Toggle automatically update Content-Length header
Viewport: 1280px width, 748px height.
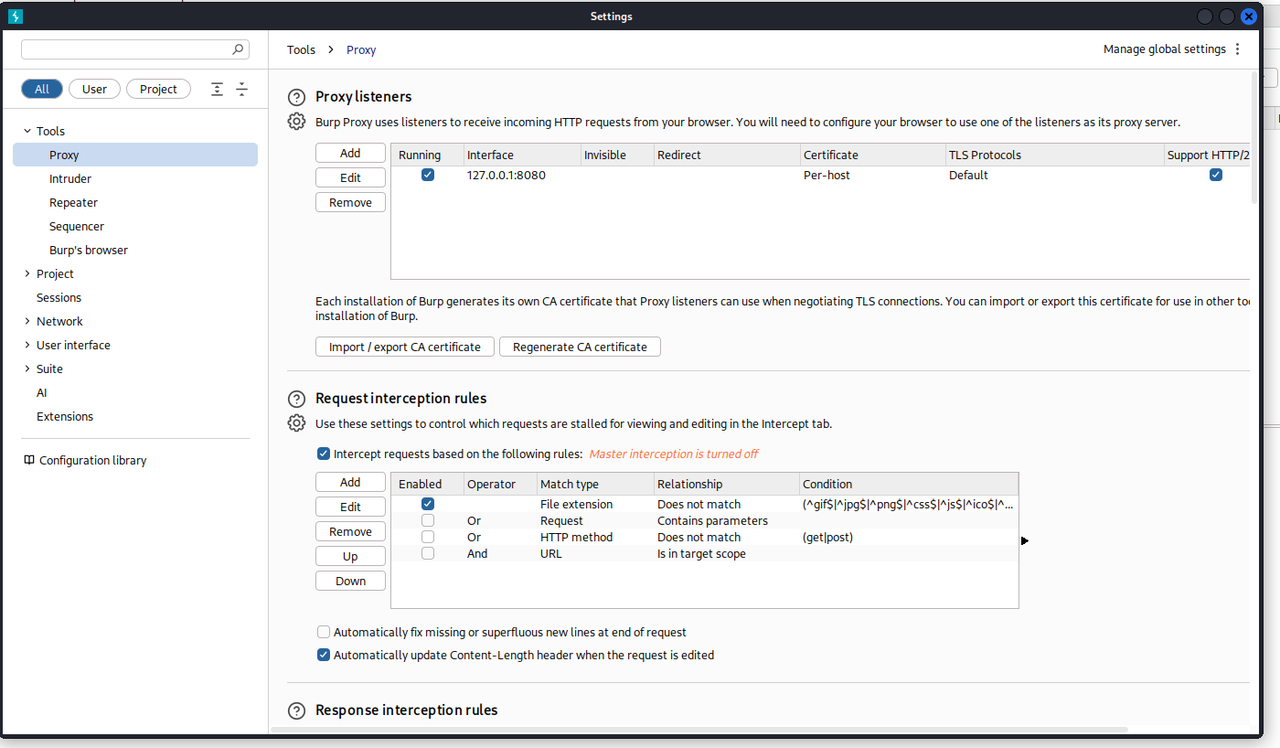point(323,655)
